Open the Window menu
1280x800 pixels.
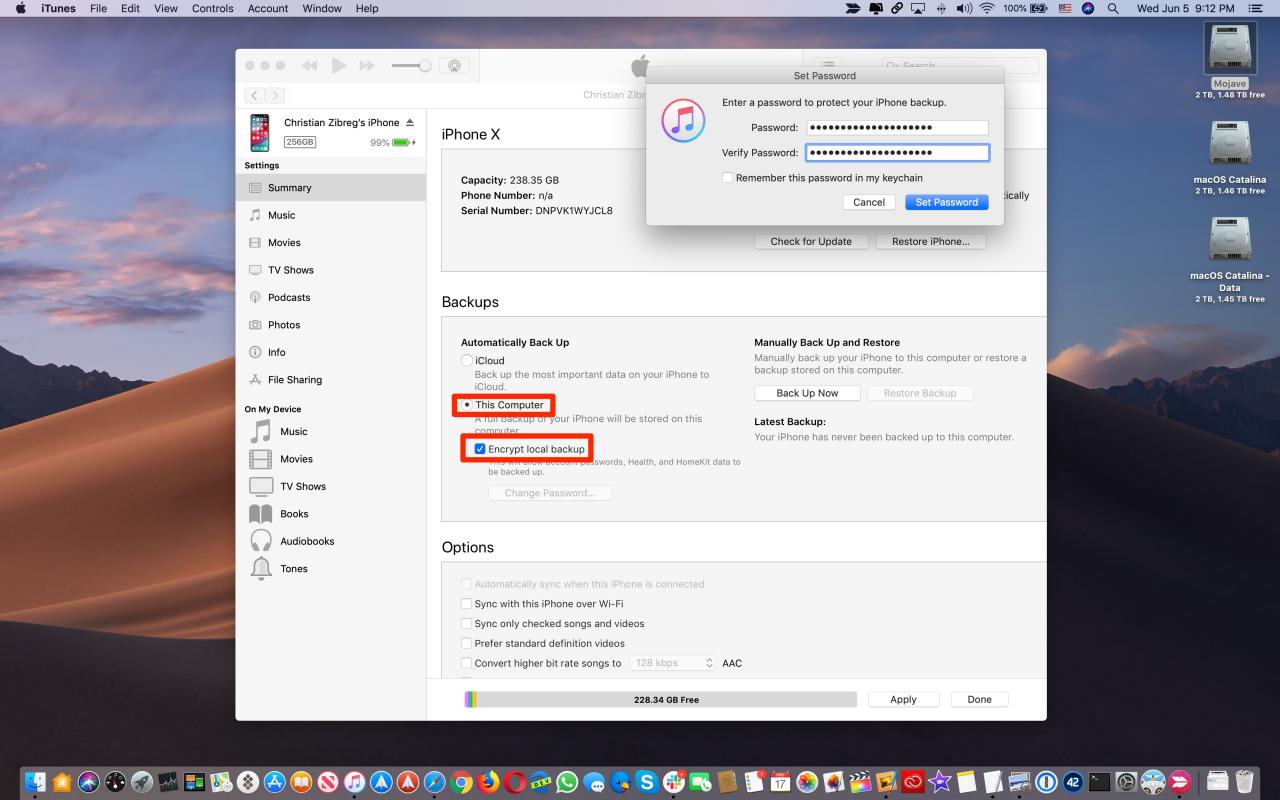[321, 8]
